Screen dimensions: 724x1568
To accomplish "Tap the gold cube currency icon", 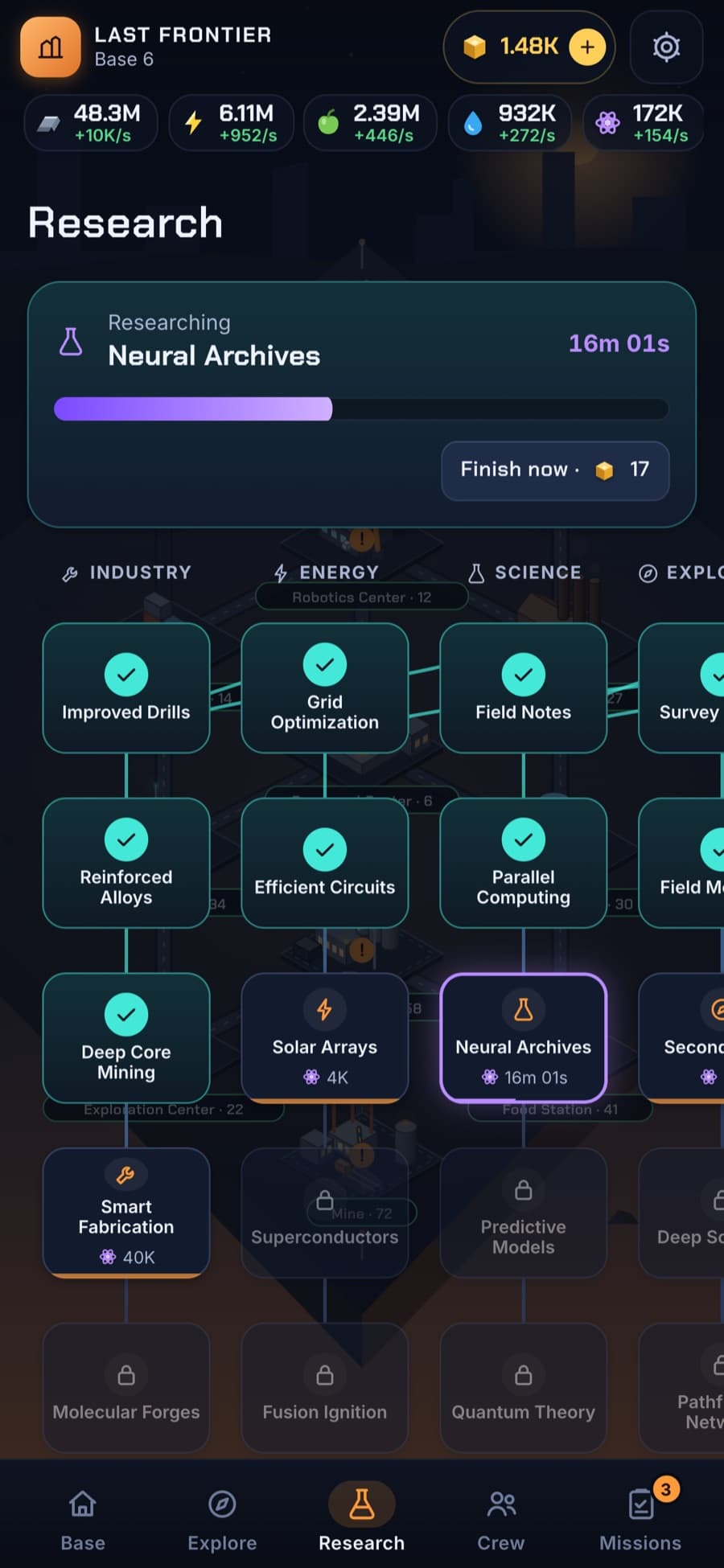I will point(475,47).
